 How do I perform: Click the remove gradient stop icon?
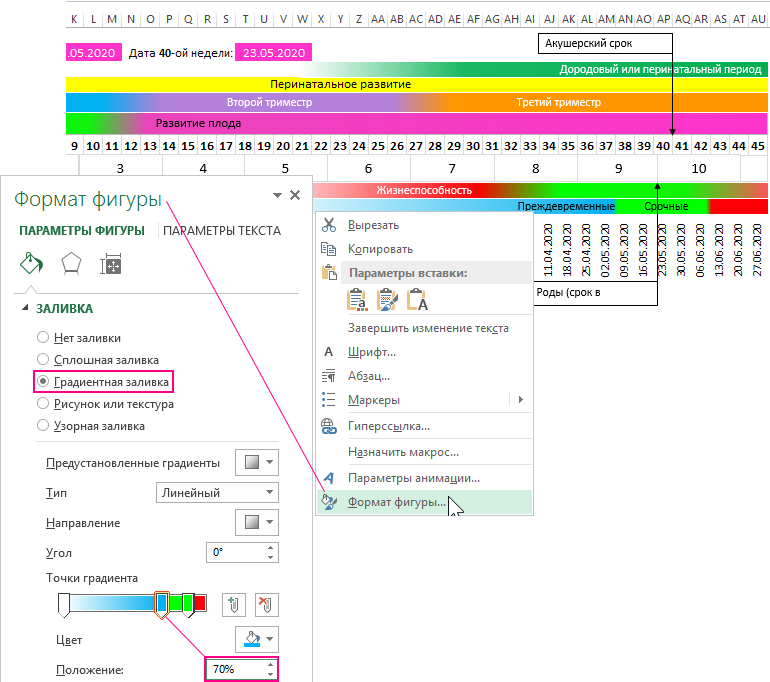[266, 603]
